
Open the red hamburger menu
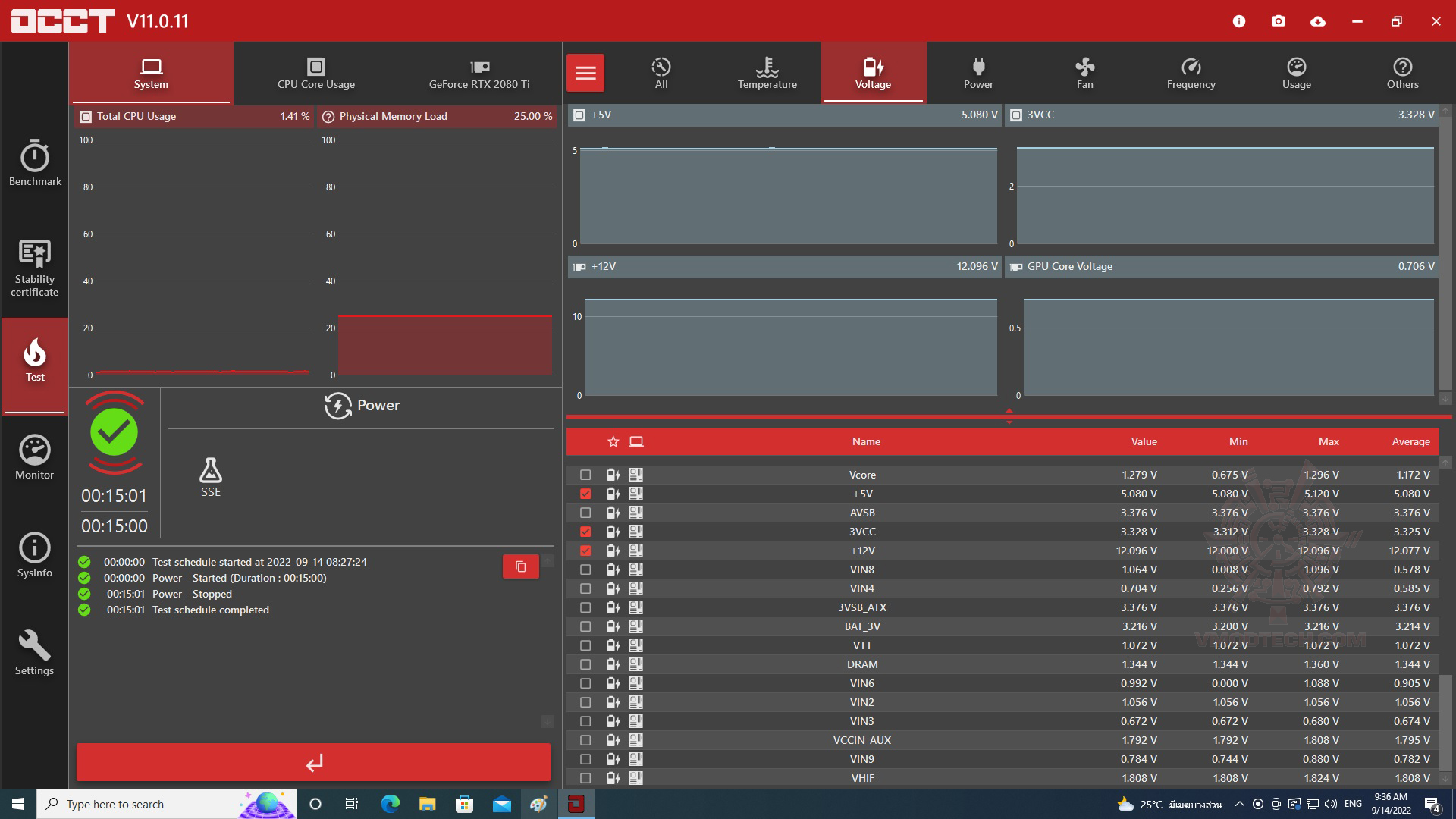(585, 73)
